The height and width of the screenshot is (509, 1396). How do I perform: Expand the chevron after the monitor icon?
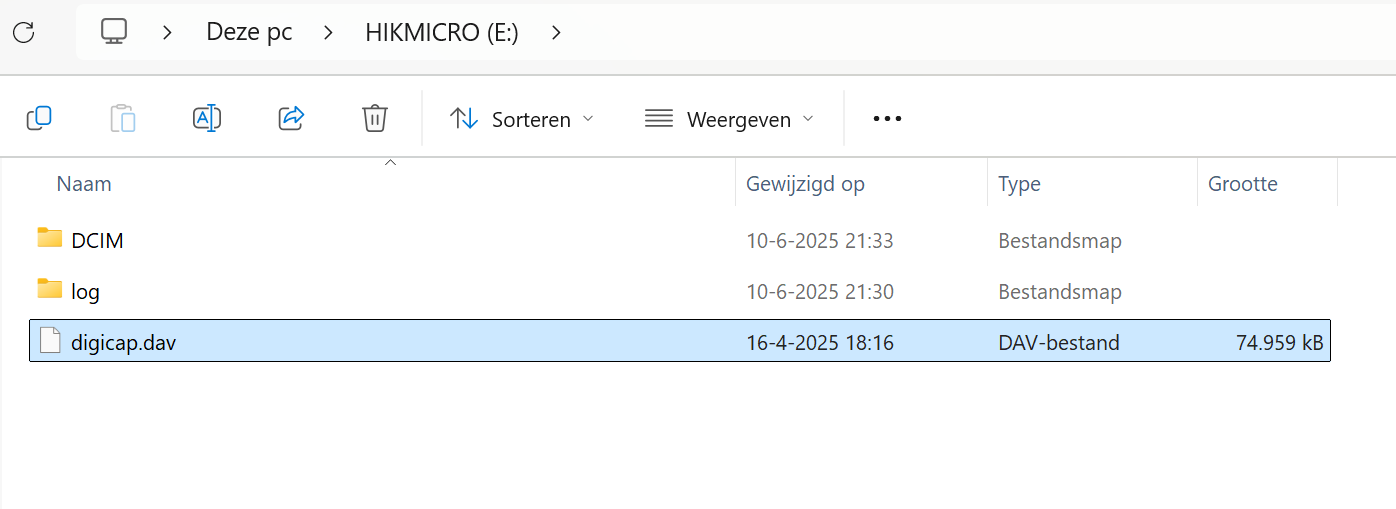click(167, 32)
